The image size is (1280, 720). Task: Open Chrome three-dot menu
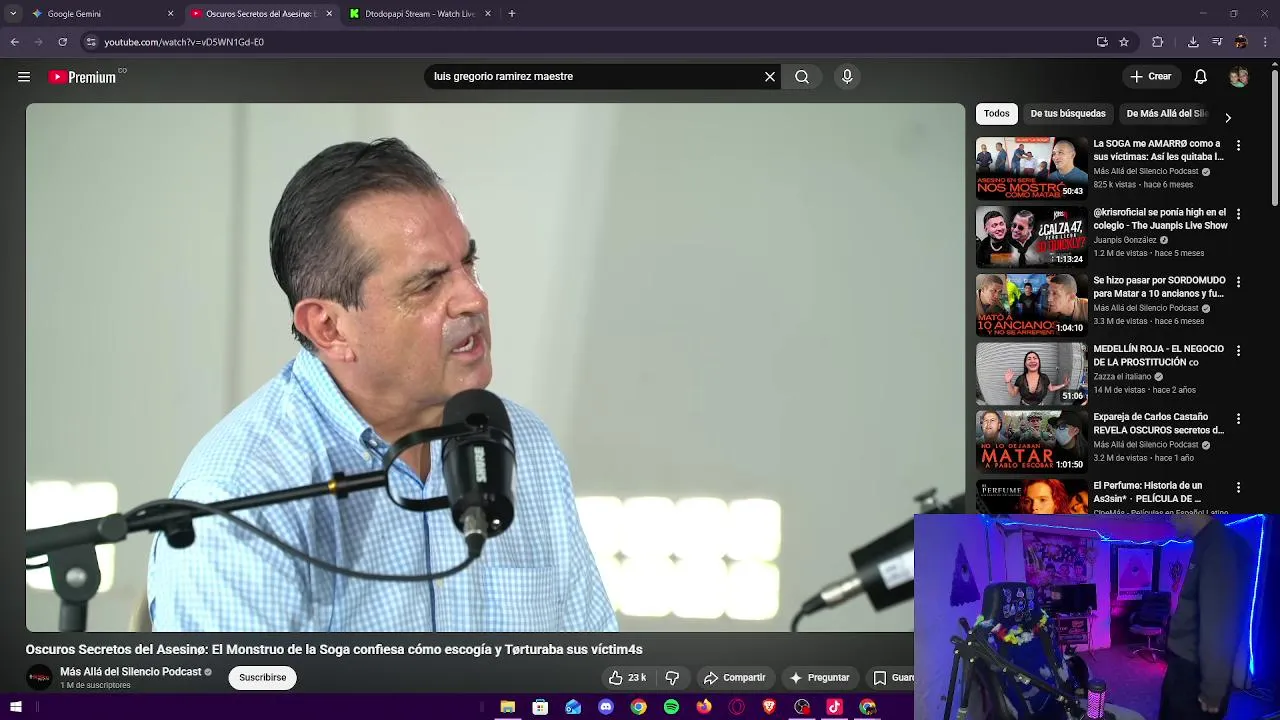[x=1266, y=42]
